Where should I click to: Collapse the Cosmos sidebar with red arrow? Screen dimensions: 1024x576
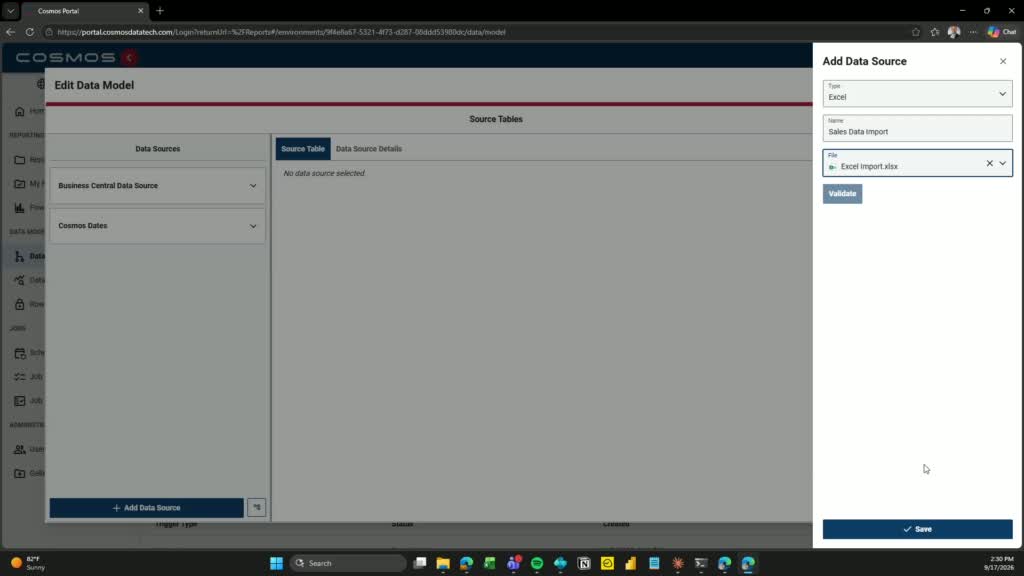pos(129,57)
